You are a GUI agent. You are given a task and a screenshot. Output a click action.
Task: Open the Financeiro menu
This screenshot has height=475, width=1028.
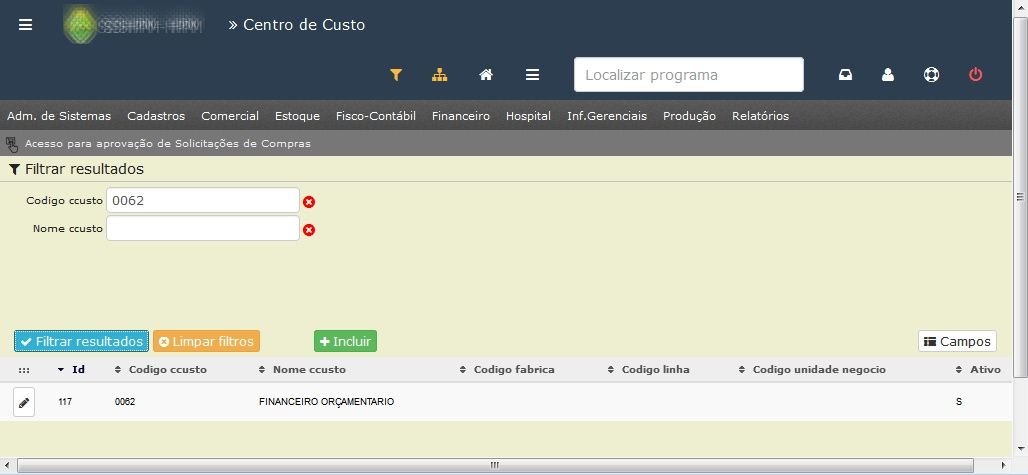[x=461, y=116]
